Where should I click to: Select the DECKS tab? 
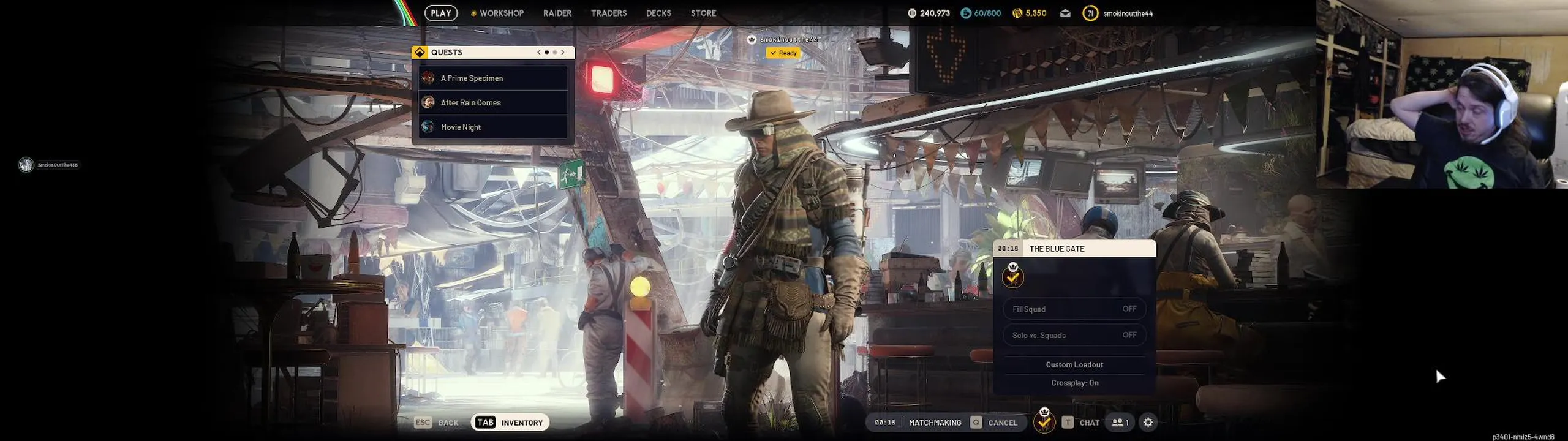click(658, 13)
